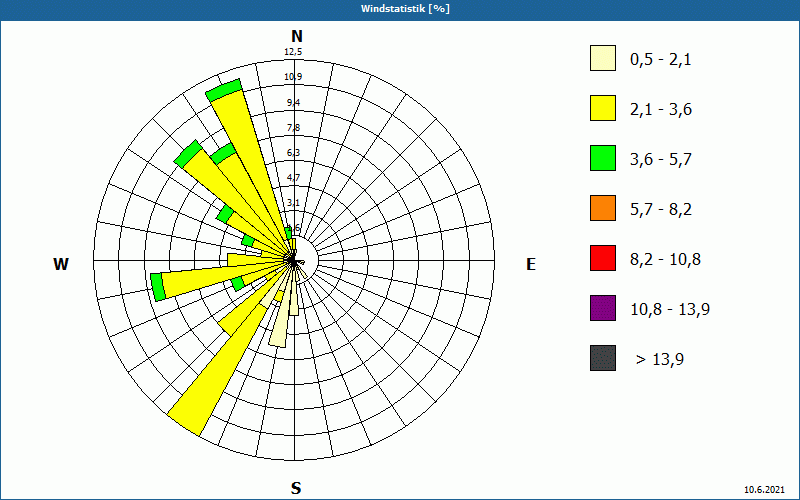Click the S compass label
Screen dimensions: 800x500
[x=296, y=488]
